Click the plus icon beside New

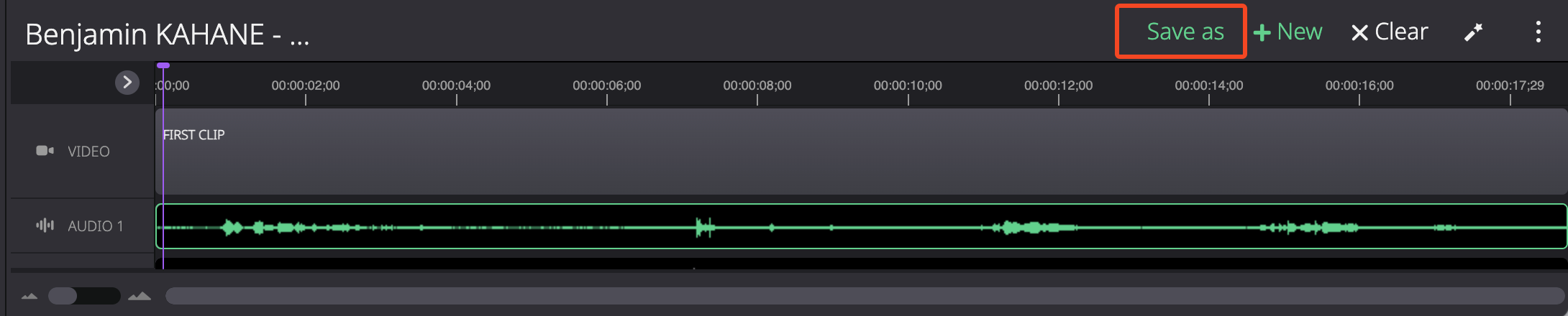tap(1262, 33)
